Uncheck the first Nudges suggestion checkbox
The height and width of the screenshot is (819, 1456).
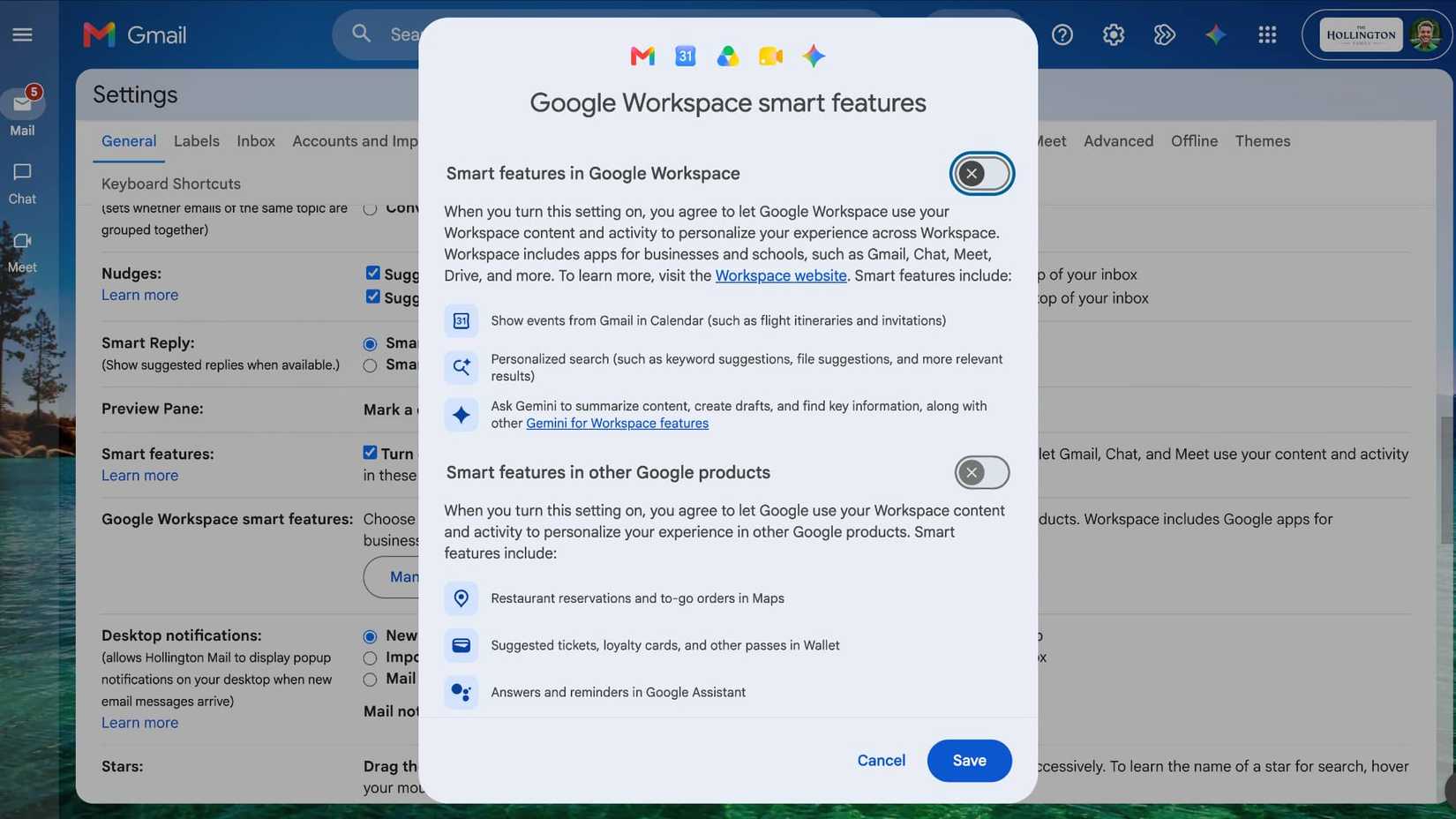372,273
